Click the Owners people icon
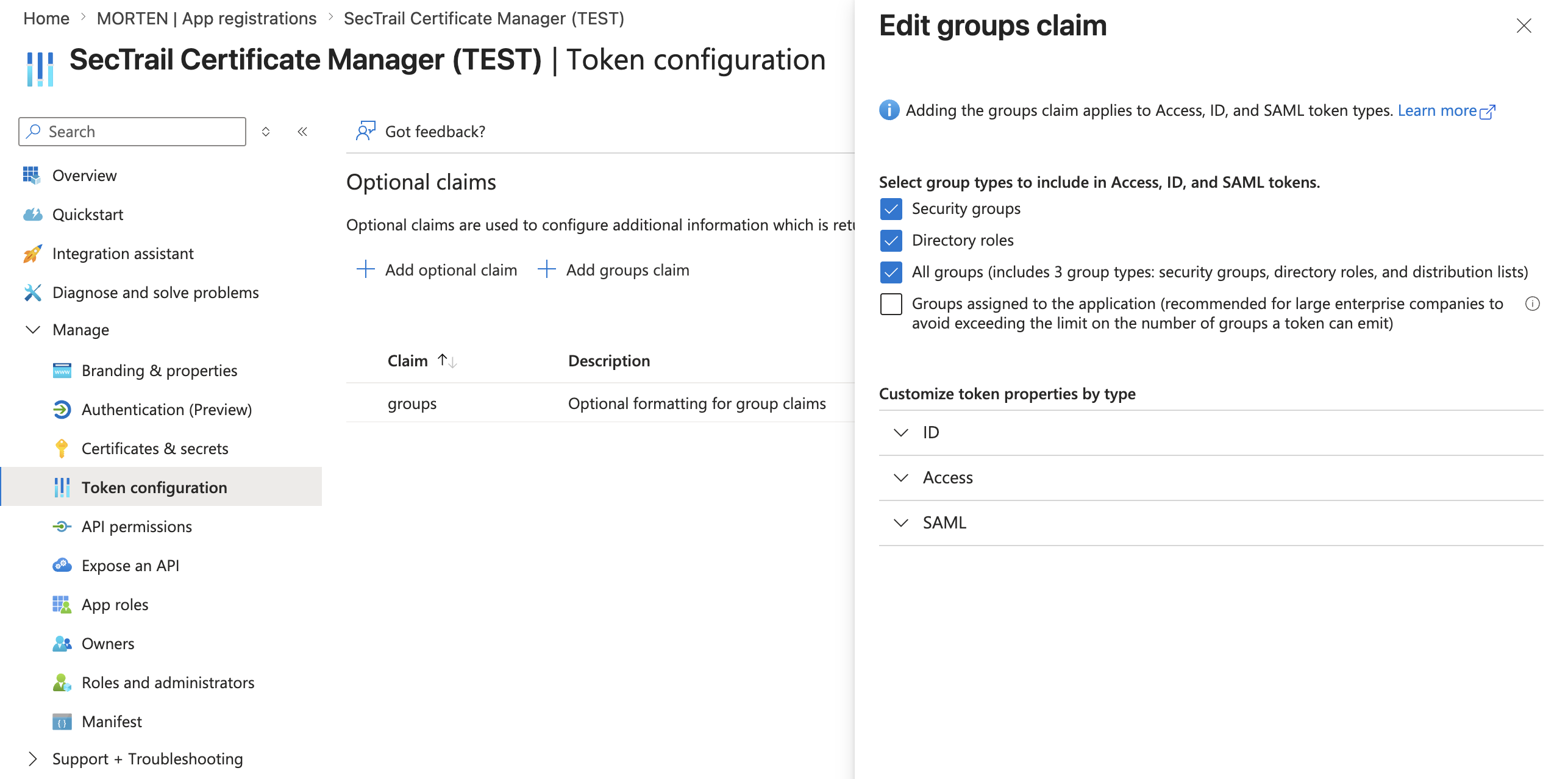This screenshot has width=1568, height=779. [x=62, y=644]
